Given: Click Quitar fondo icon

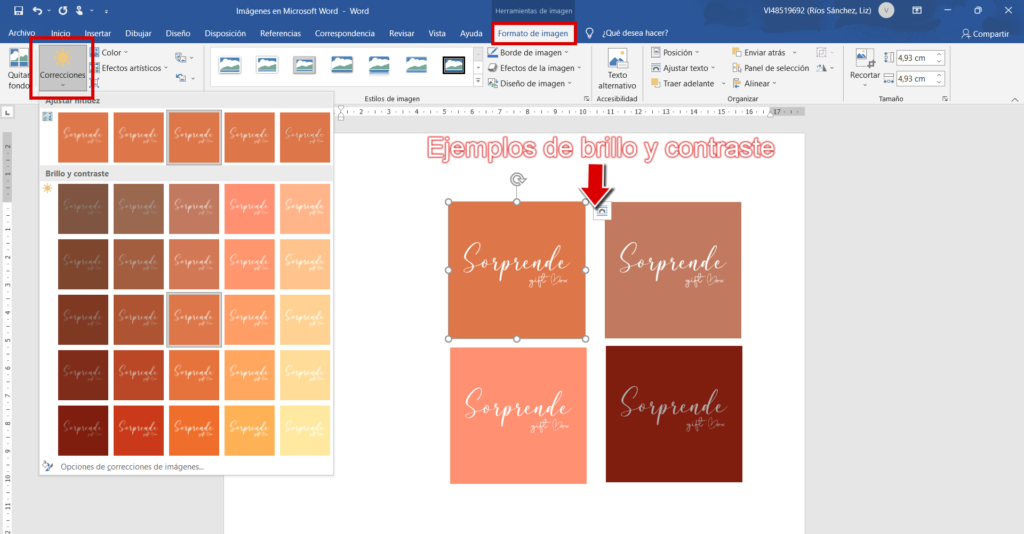Looking at the screenshot, I should coord(18,59).
